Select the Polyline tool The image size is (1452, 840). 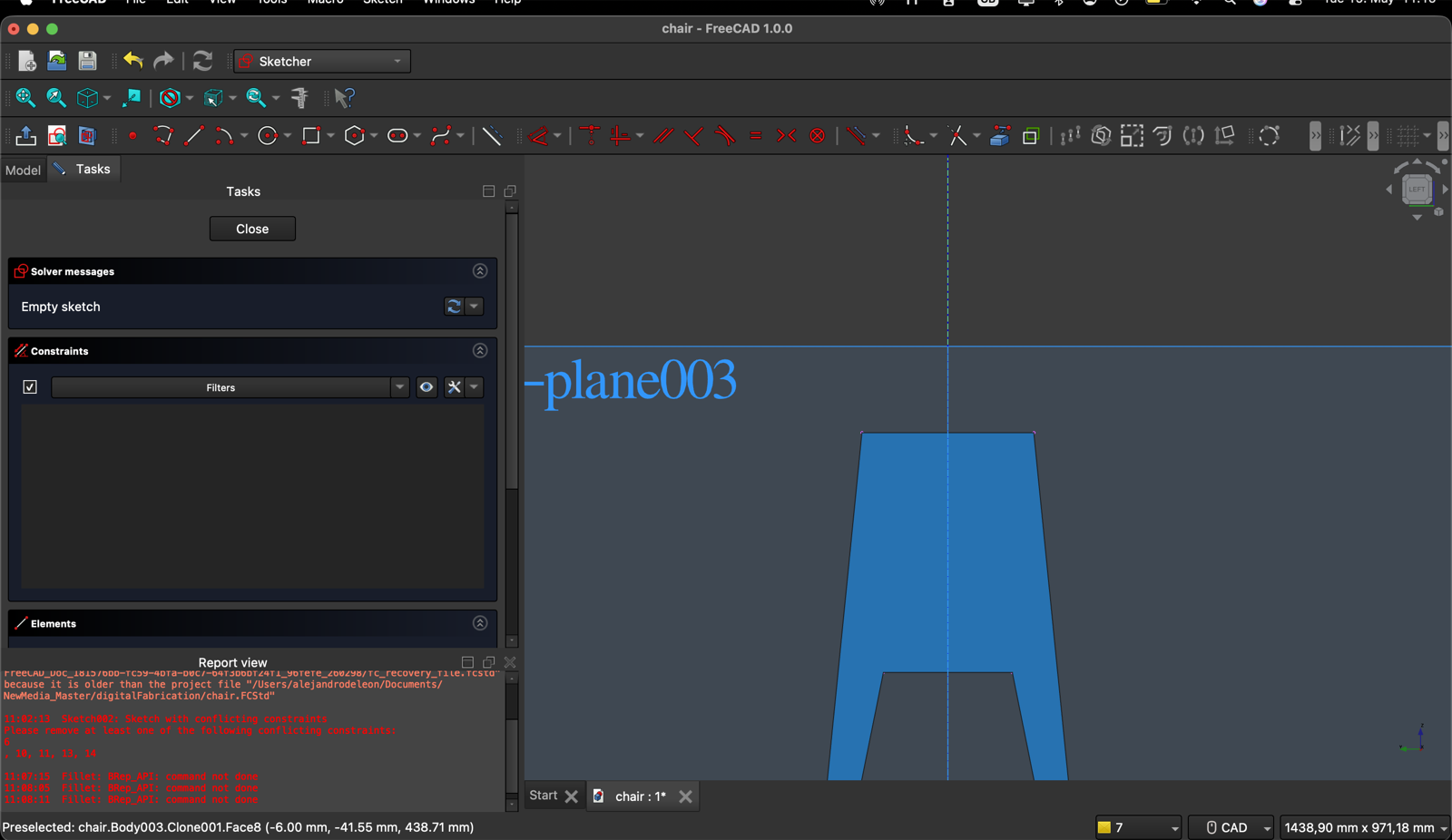pos(163,136)
